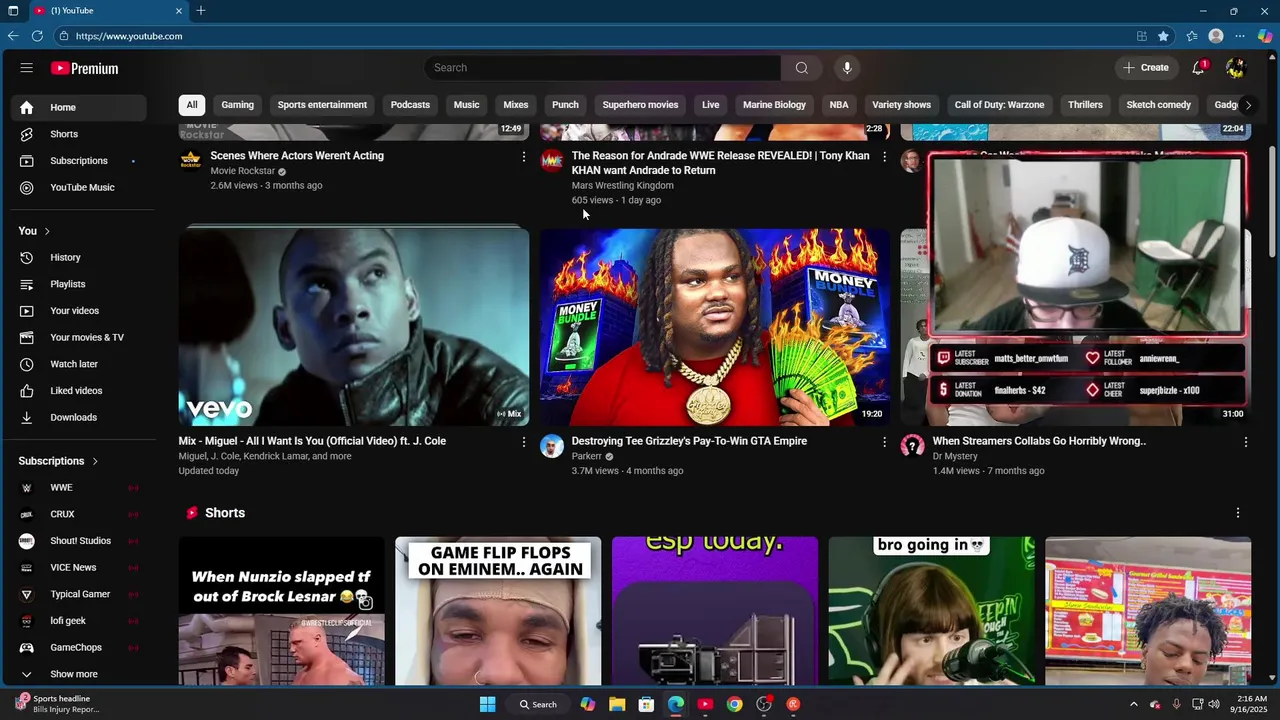
Task: Open Mars Wrestling Kingdom channel link
Action: pyautogui.click(x=622, y=185)
